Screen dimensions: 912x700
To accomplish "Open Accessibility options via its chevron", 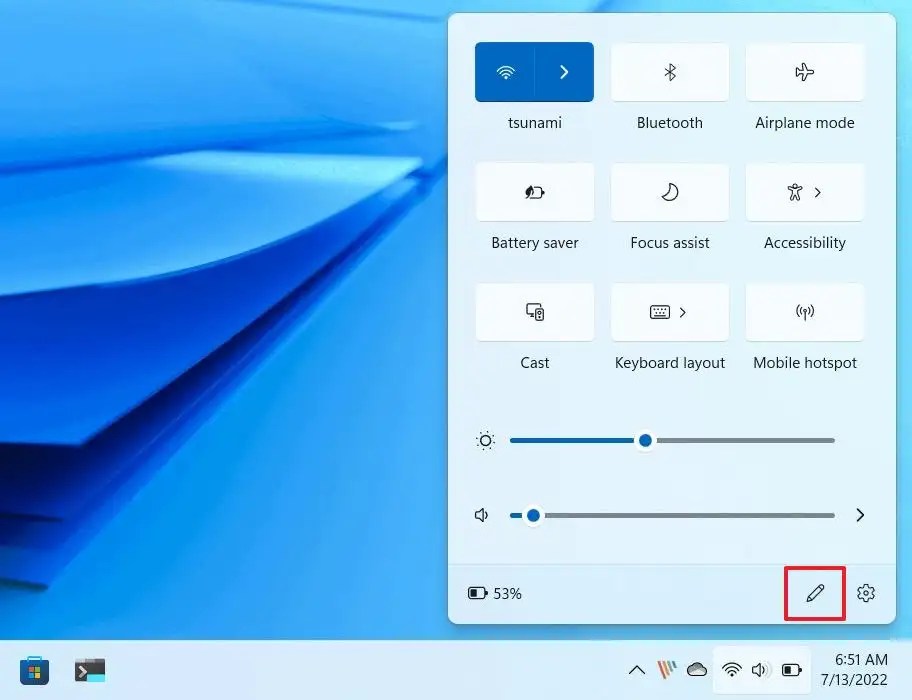I will pos(820,192).
